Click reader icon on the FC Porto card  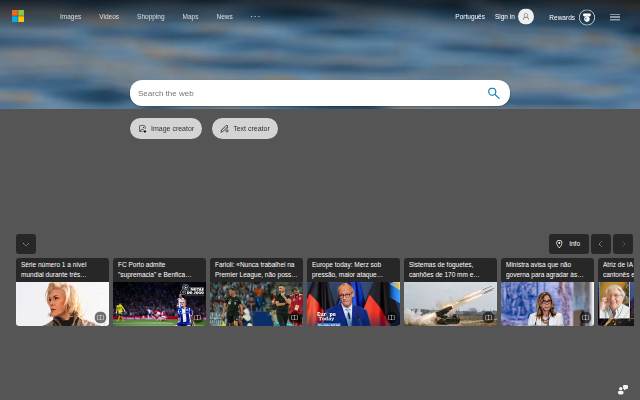(197, 317)
